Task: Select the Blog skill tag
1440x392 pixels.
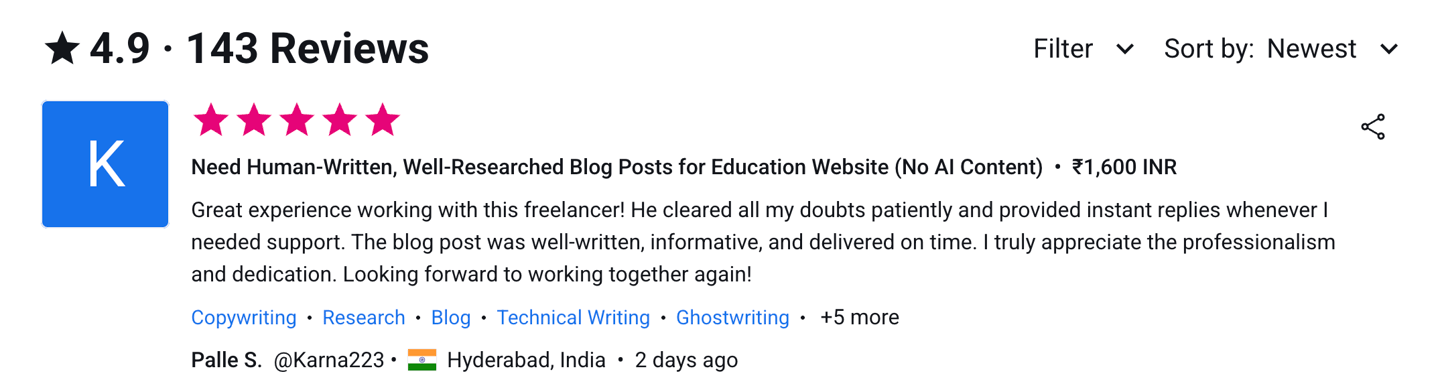Action: pyautogui.click(x=451, y=317)
